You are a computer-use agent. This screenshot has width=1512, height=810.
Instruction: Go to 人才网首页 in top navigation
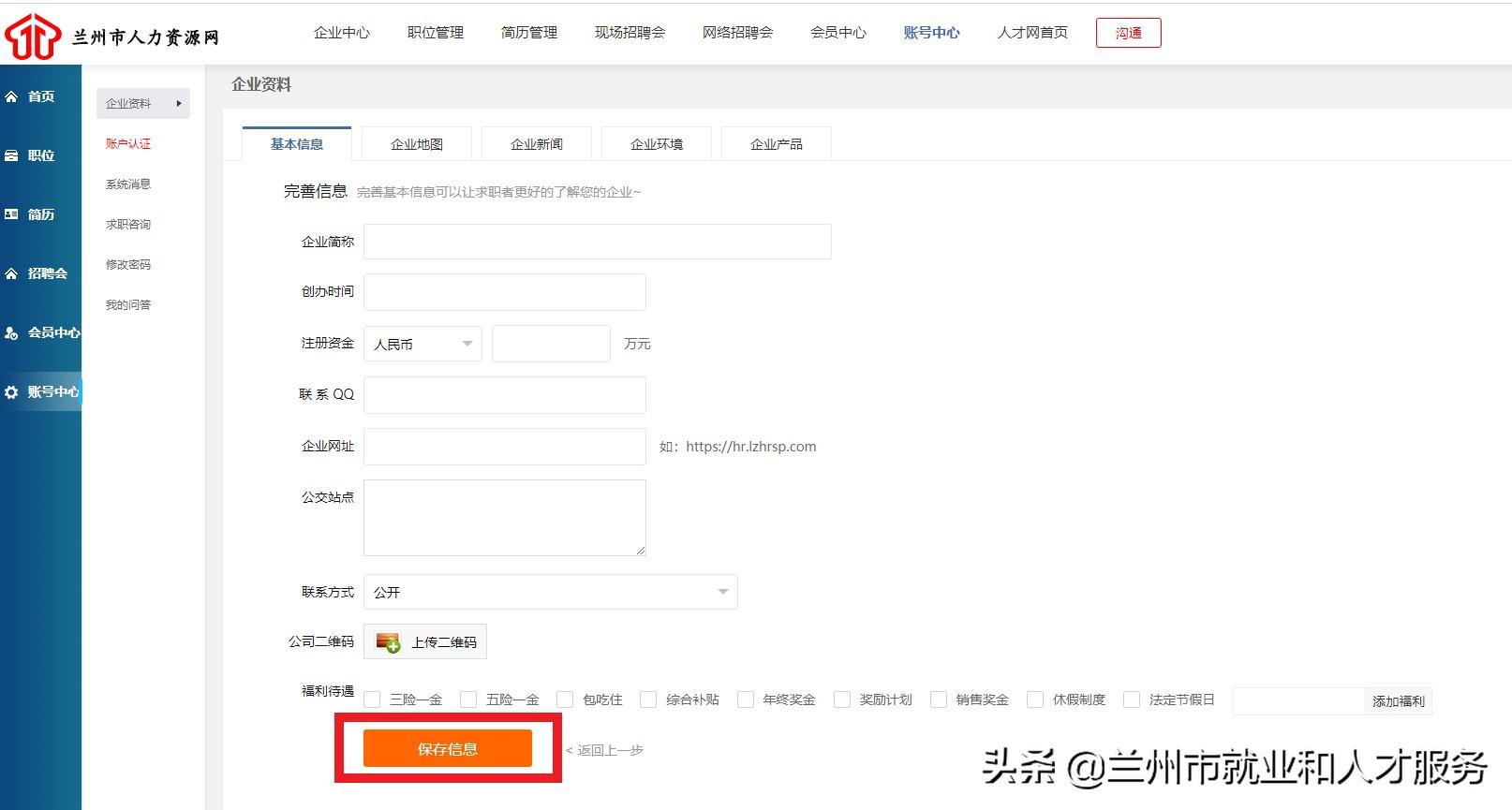[1032, 33]
